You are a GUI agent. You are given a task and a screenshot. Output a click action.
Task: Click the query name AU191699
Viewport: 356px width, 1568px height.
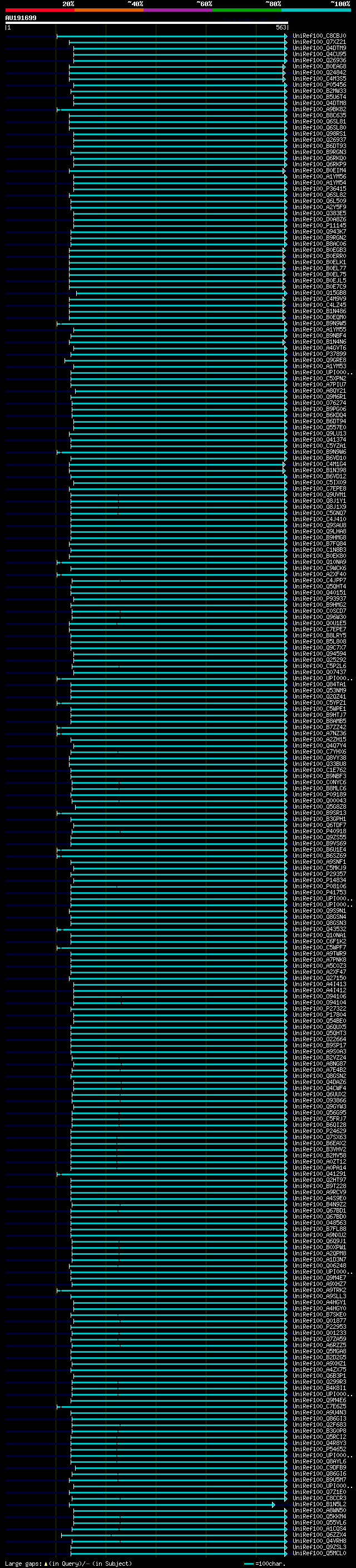click(x=21, y=18)
